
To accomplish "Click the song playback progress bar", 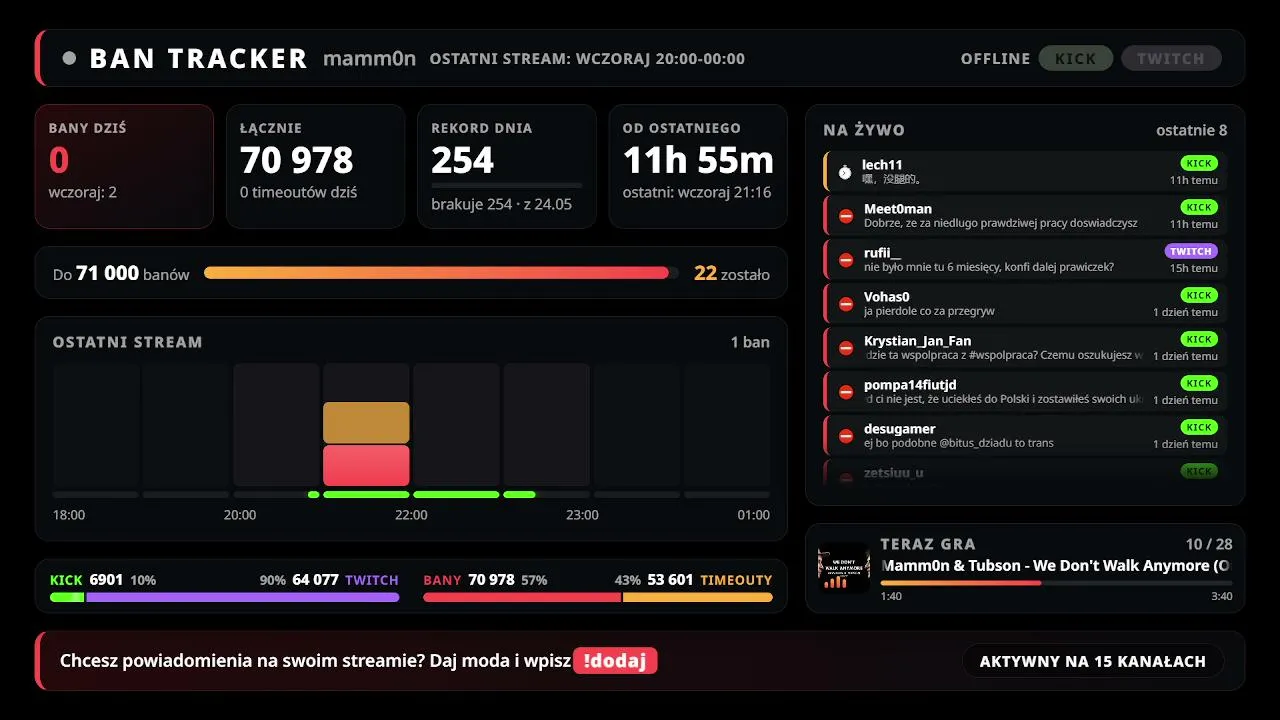I will coord(1056,583).
